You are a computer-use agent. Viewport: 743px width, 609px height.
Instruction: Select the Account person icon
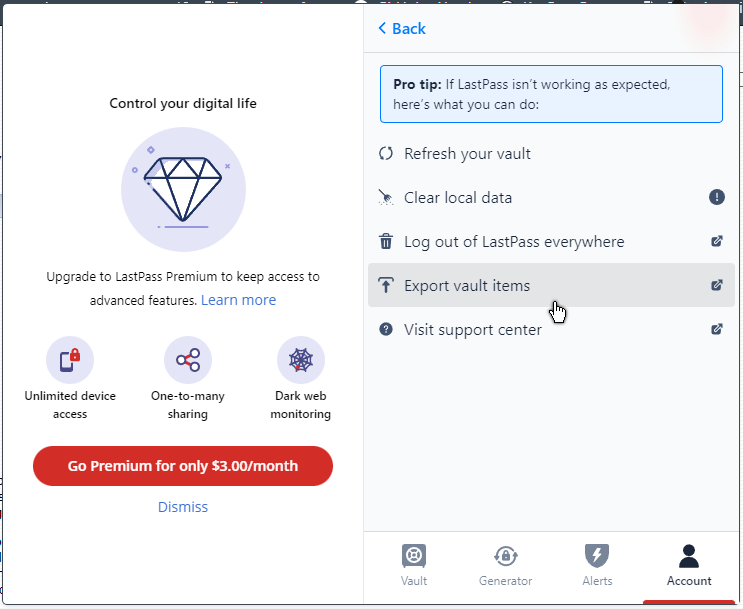(689, 555)
